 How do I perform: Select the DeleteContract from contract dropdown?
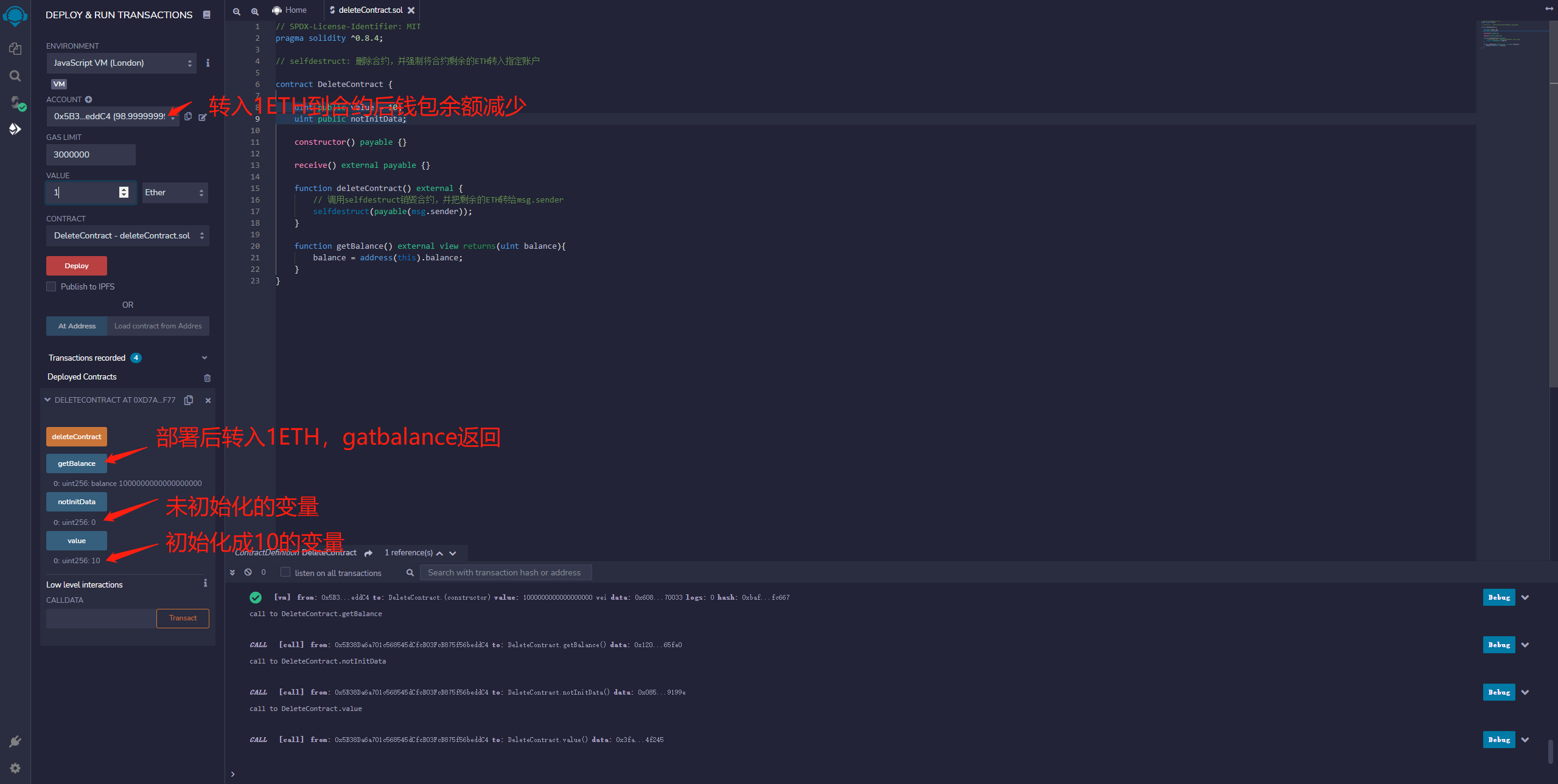pos(128,235)
